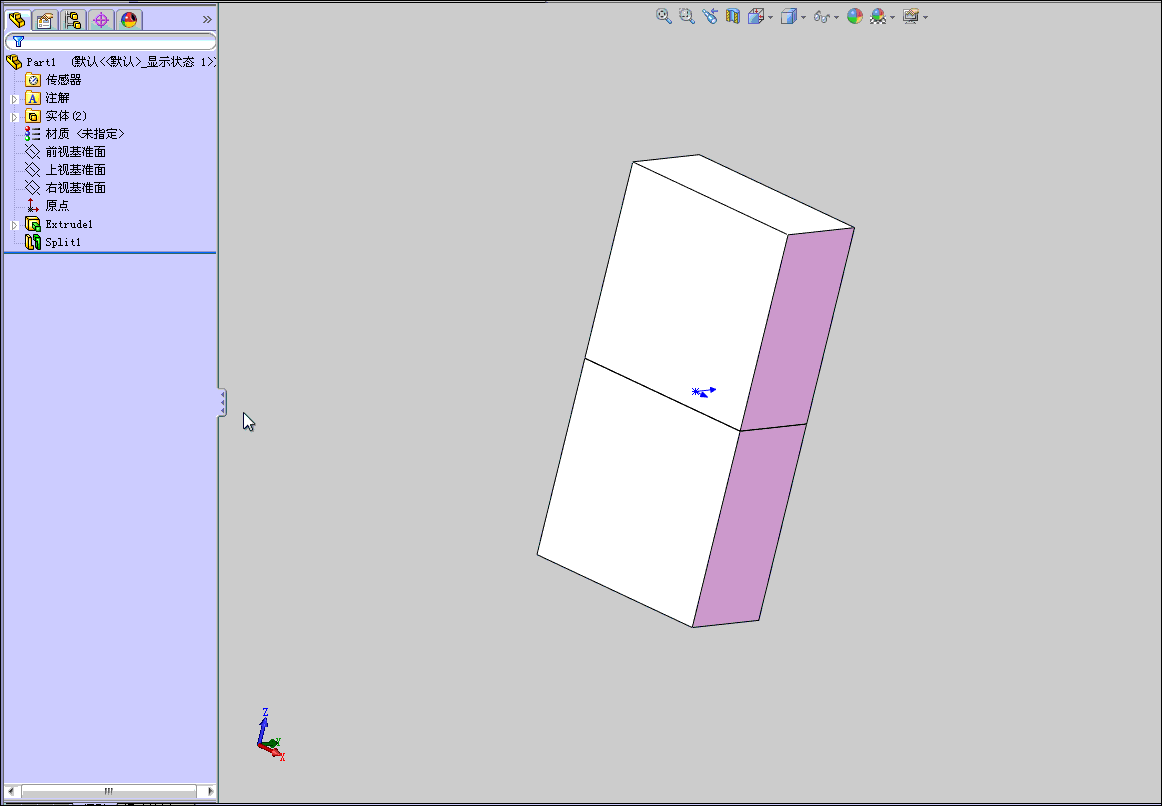Select the Extrude1 feature
Screen dimensions: 1162x806
pyautogui.click(x=69, y=224)
